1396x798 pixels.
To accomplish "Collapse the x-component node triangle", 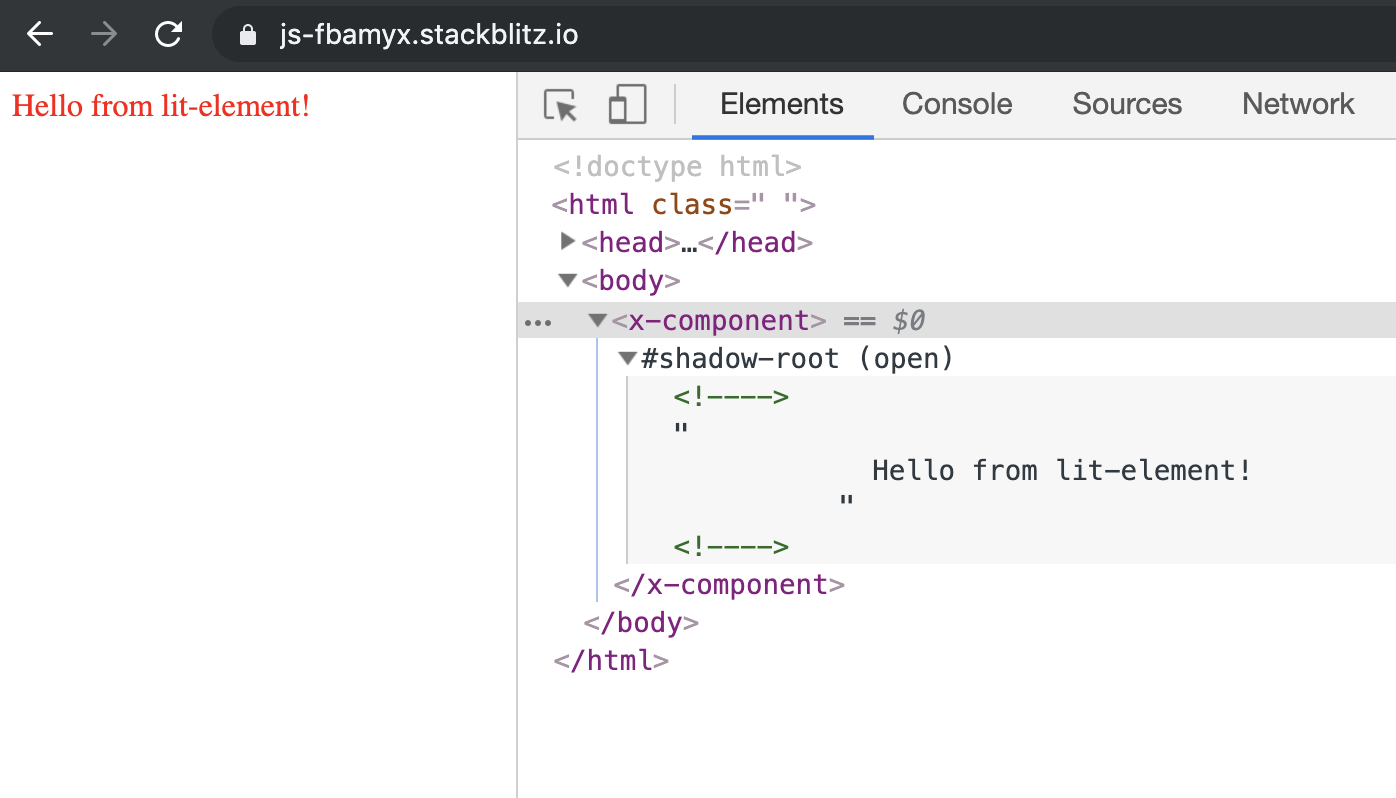I will click(x=598, y=321).
